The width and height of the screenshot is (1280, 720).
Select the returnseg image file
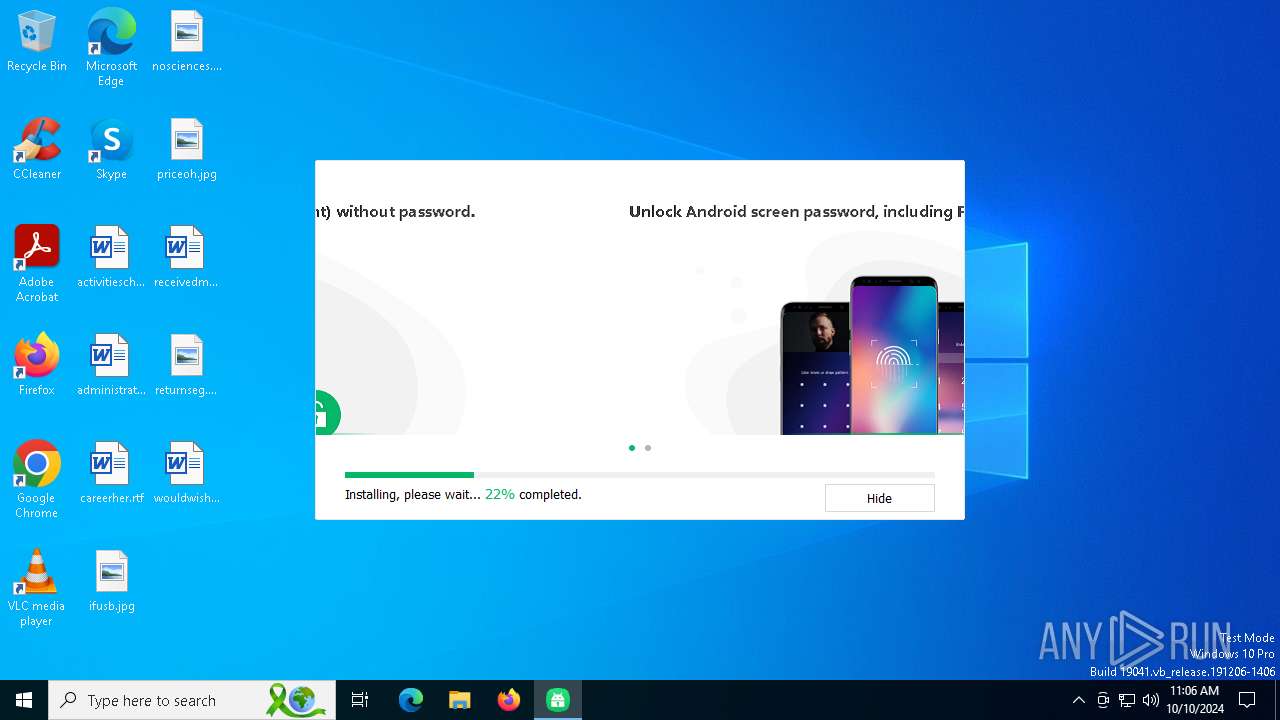click(187, 366)
